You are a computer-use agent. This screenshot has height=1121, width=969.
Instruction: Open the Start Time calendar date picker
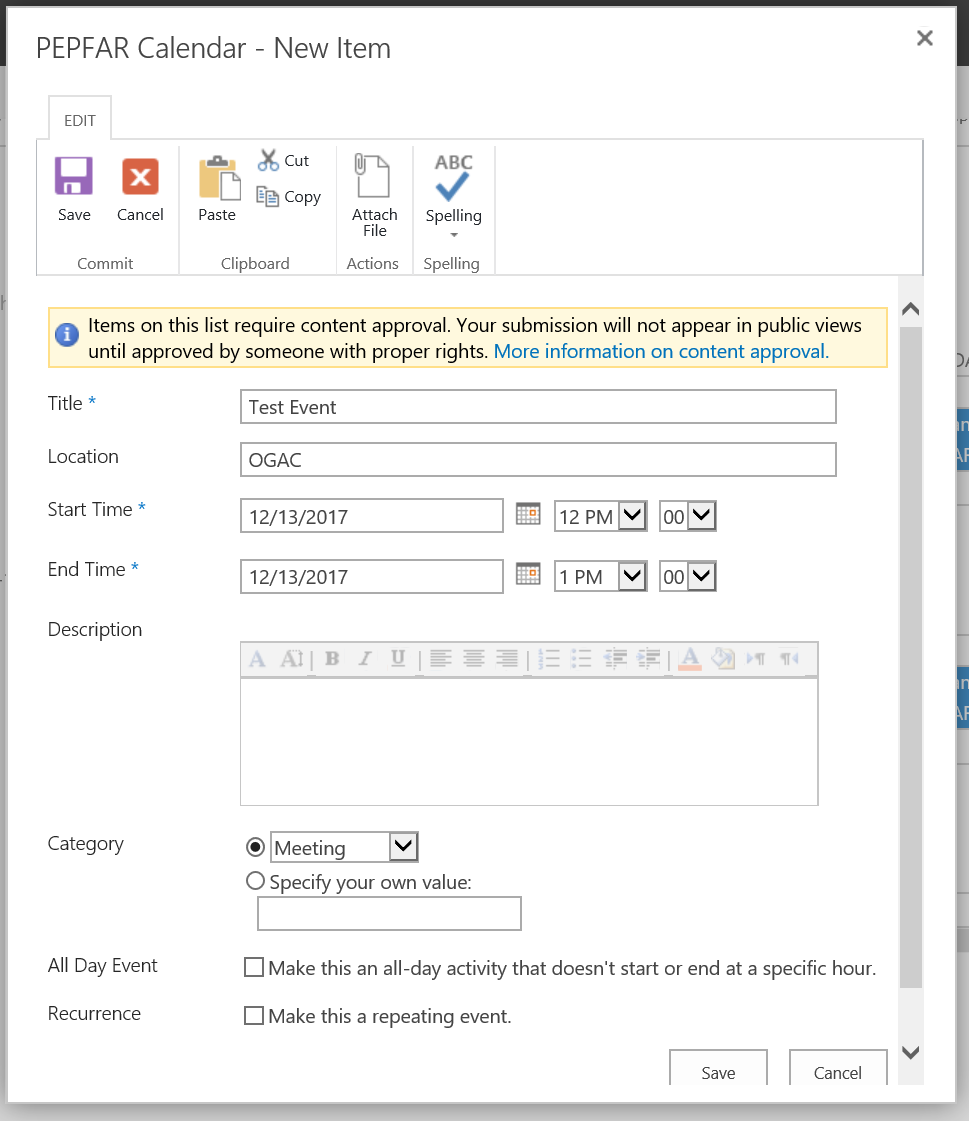click(x=528, y=514)
